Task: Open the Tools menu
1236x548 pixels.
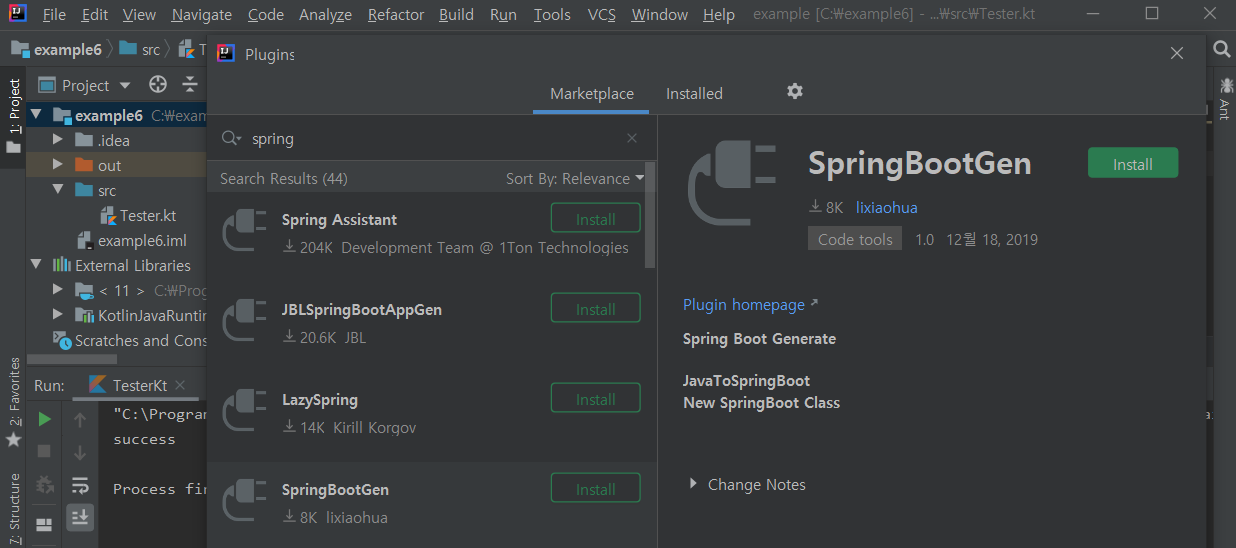Action: 552,15
